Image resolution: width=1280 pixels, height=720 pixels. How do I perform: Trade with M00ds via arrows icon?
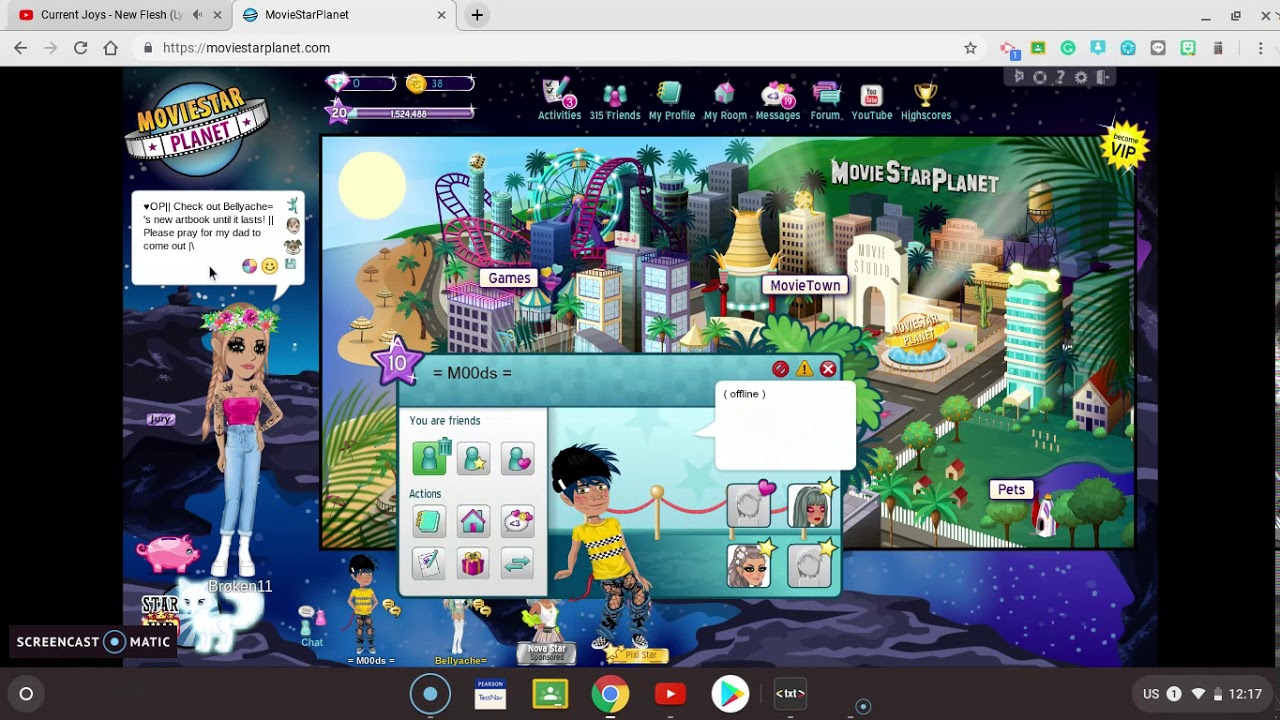(517, 563)
